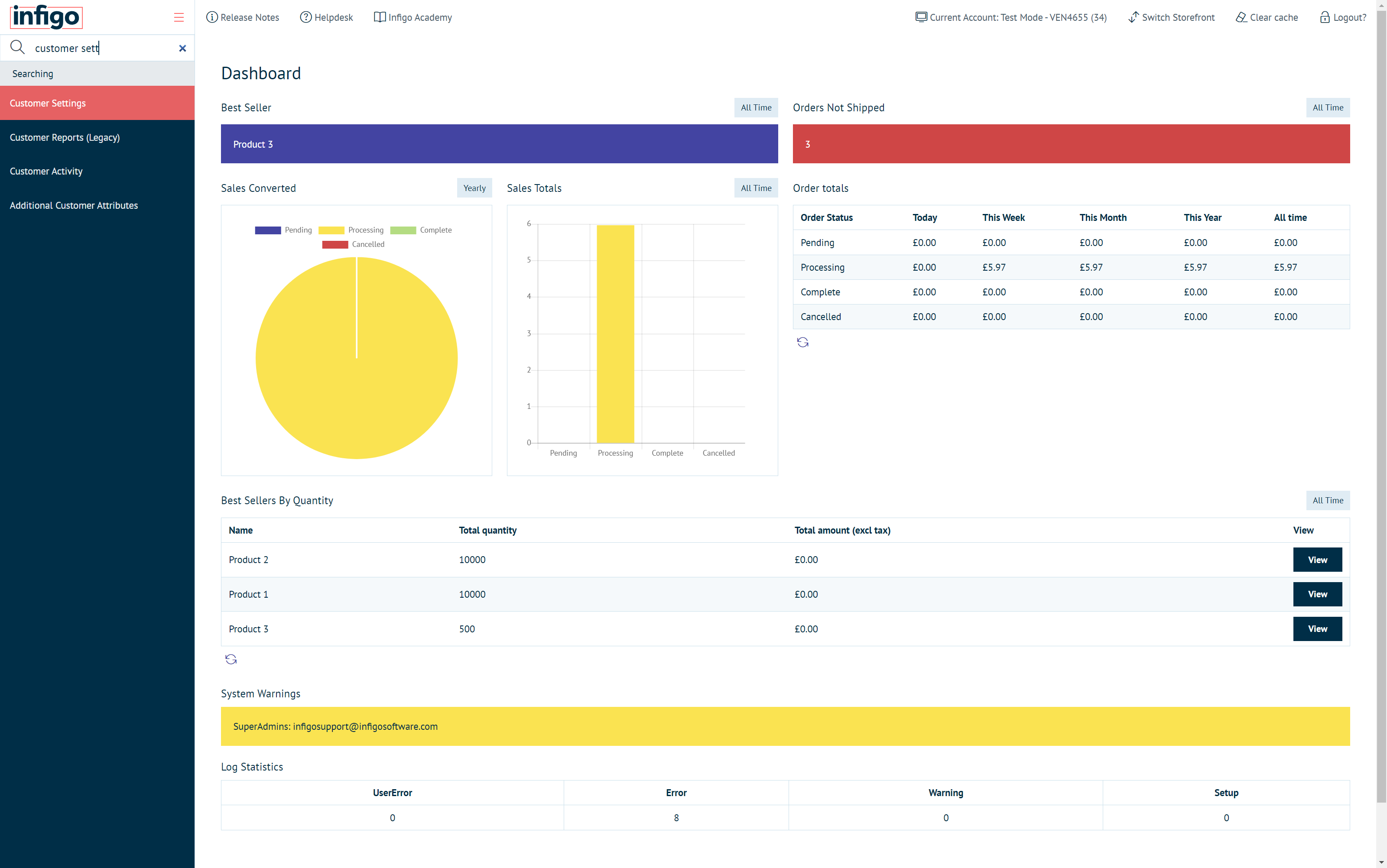View details for Product 2
Viewport: 1387px width, 868px height.
pos(1318,560)
